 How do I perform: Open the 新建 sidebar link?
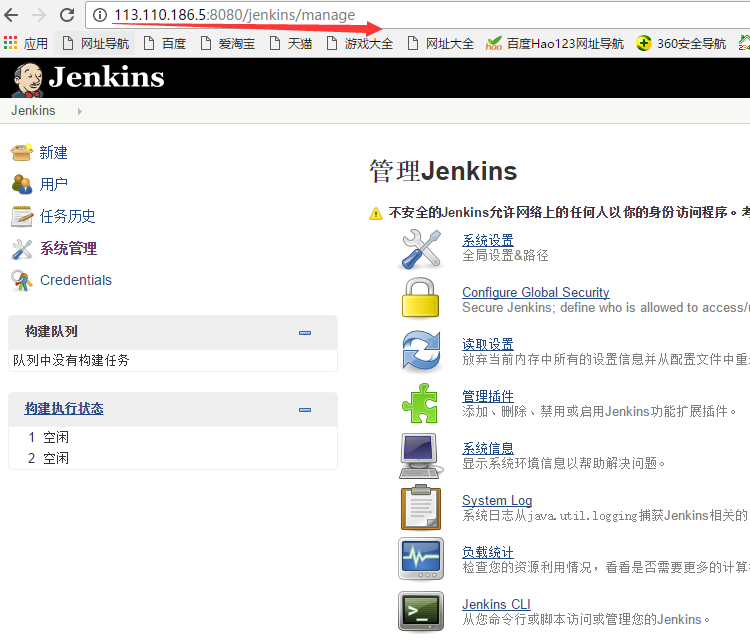(x=53, y=153)
